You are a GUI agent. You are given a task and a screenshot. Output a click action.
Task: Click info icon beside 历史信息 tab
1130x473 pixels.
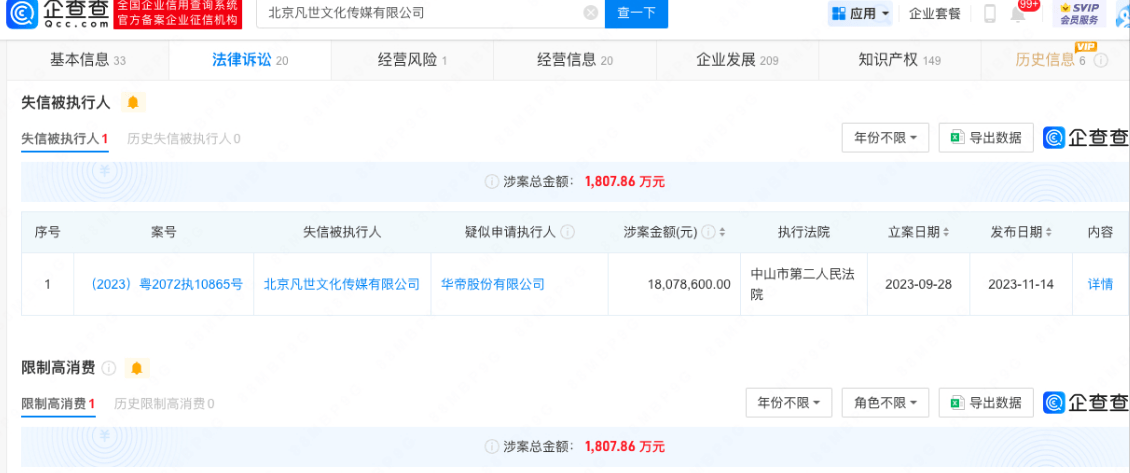[x=1100, y=61]
